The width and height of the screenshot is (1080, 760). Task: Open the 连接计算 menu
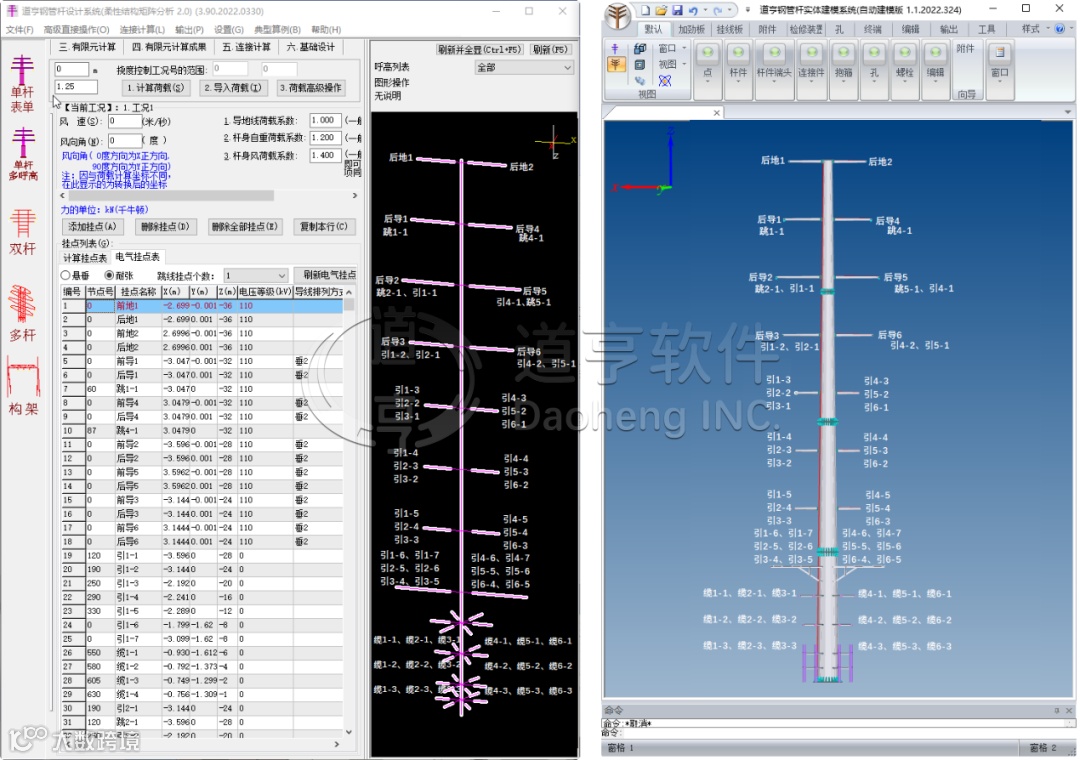point(140,30)
